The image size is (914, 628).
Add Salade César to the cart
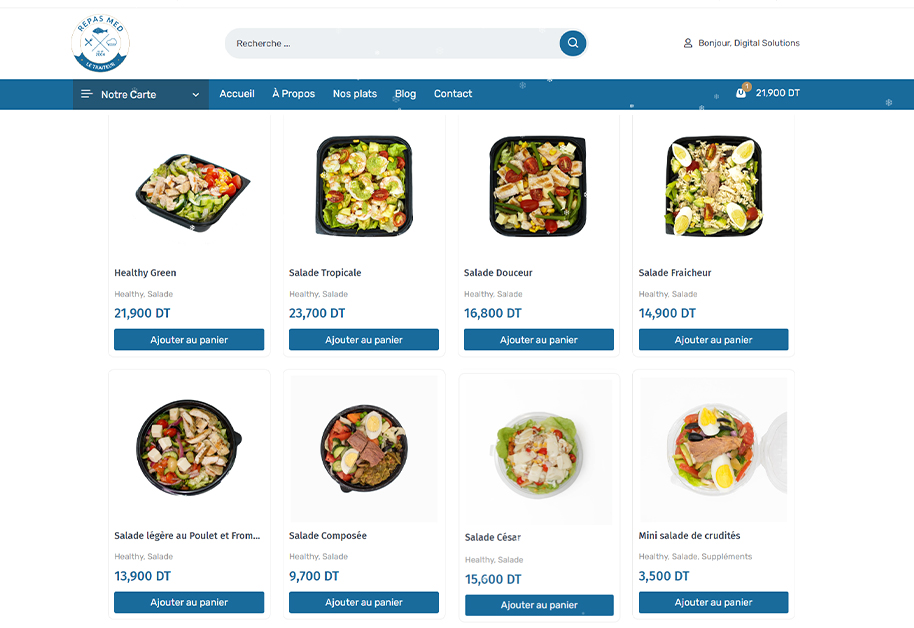coord(539,605)
